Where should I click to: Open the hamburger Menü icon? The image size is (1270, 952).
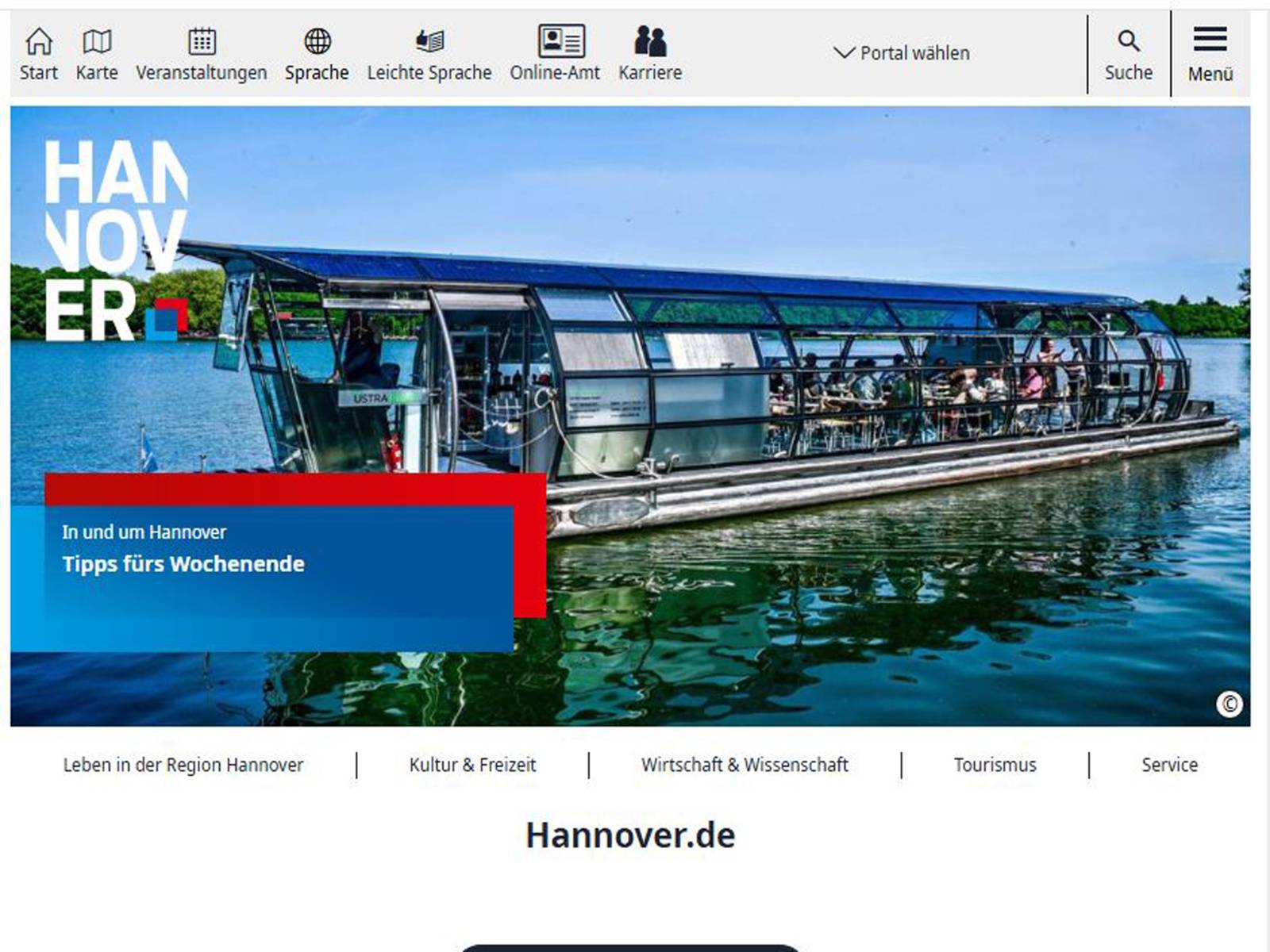(1210, 38)
